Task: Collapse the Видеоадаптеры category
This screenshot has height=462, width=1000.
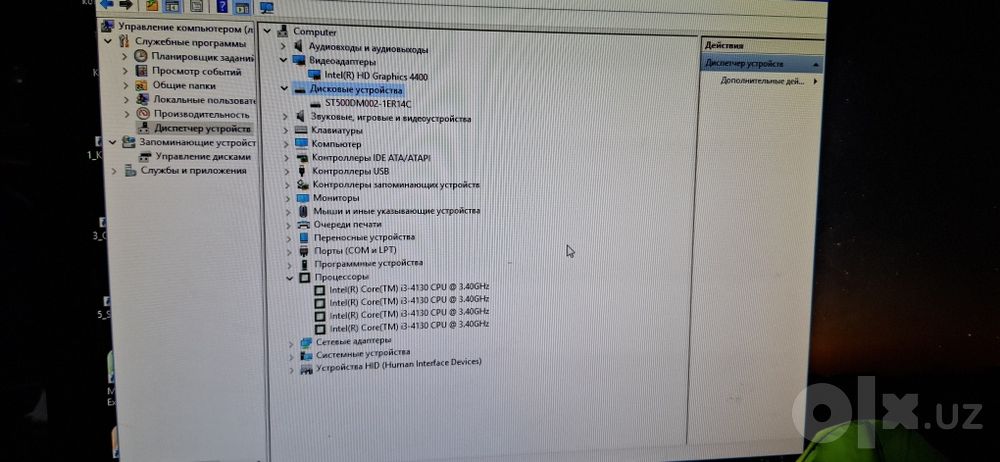Action: click(283, 60)
